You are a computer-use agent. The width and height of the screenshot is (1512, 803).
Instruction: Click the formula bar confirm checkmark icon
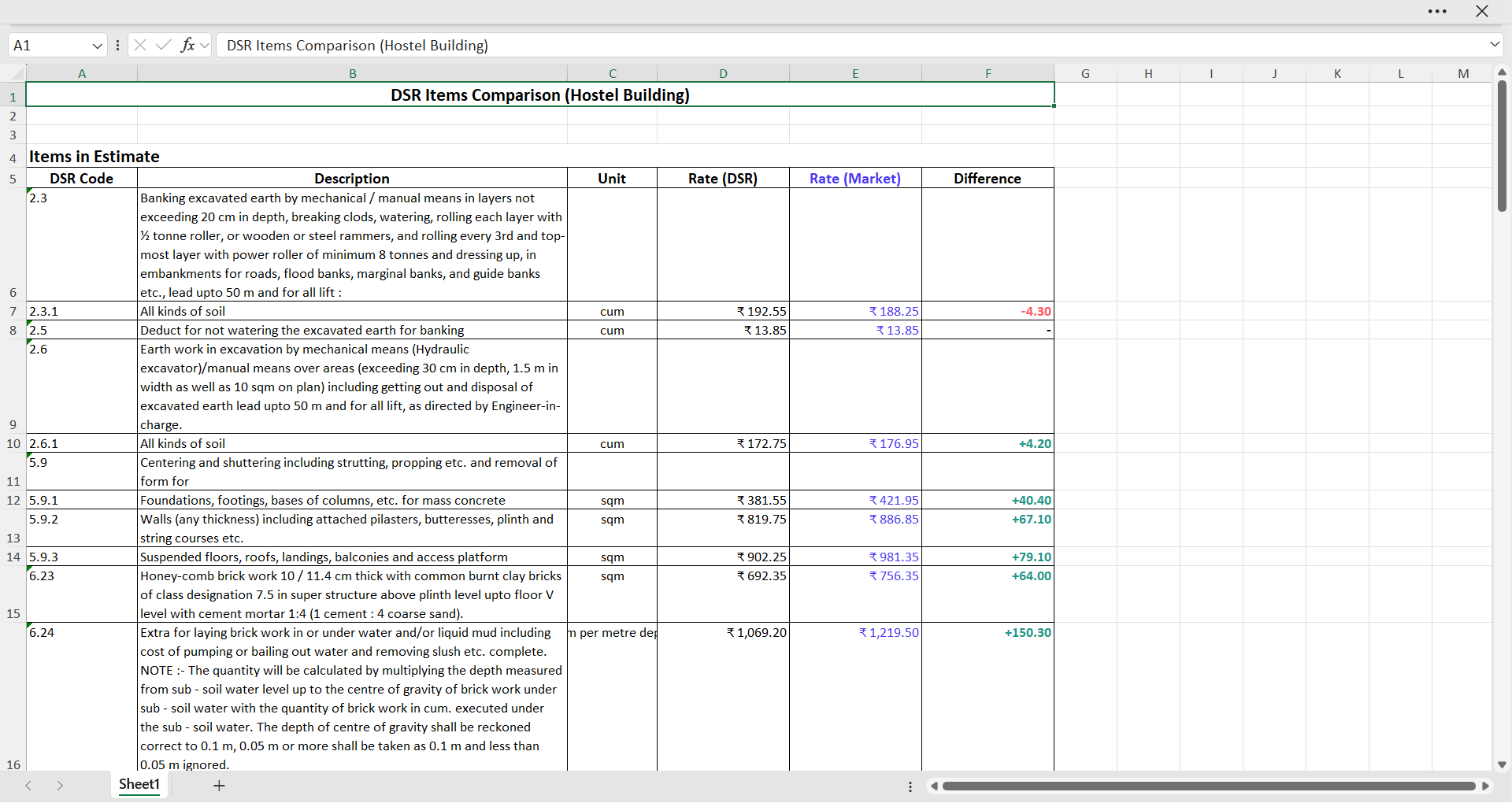click(164, 45)
